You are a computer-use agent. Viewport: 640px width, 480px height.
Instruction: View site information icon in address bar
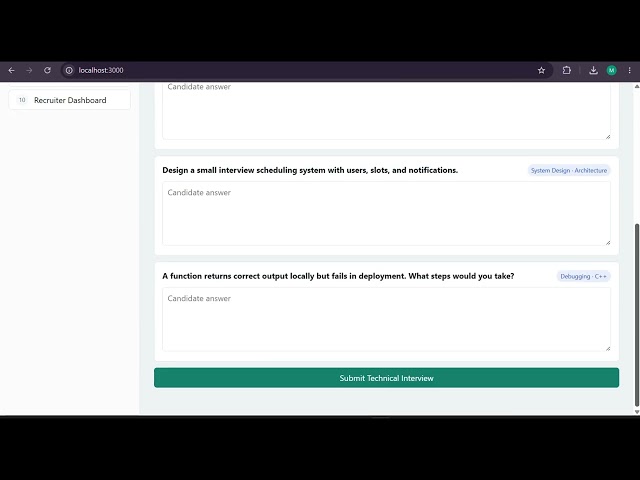pyautogui.click(x=69, y=70)
